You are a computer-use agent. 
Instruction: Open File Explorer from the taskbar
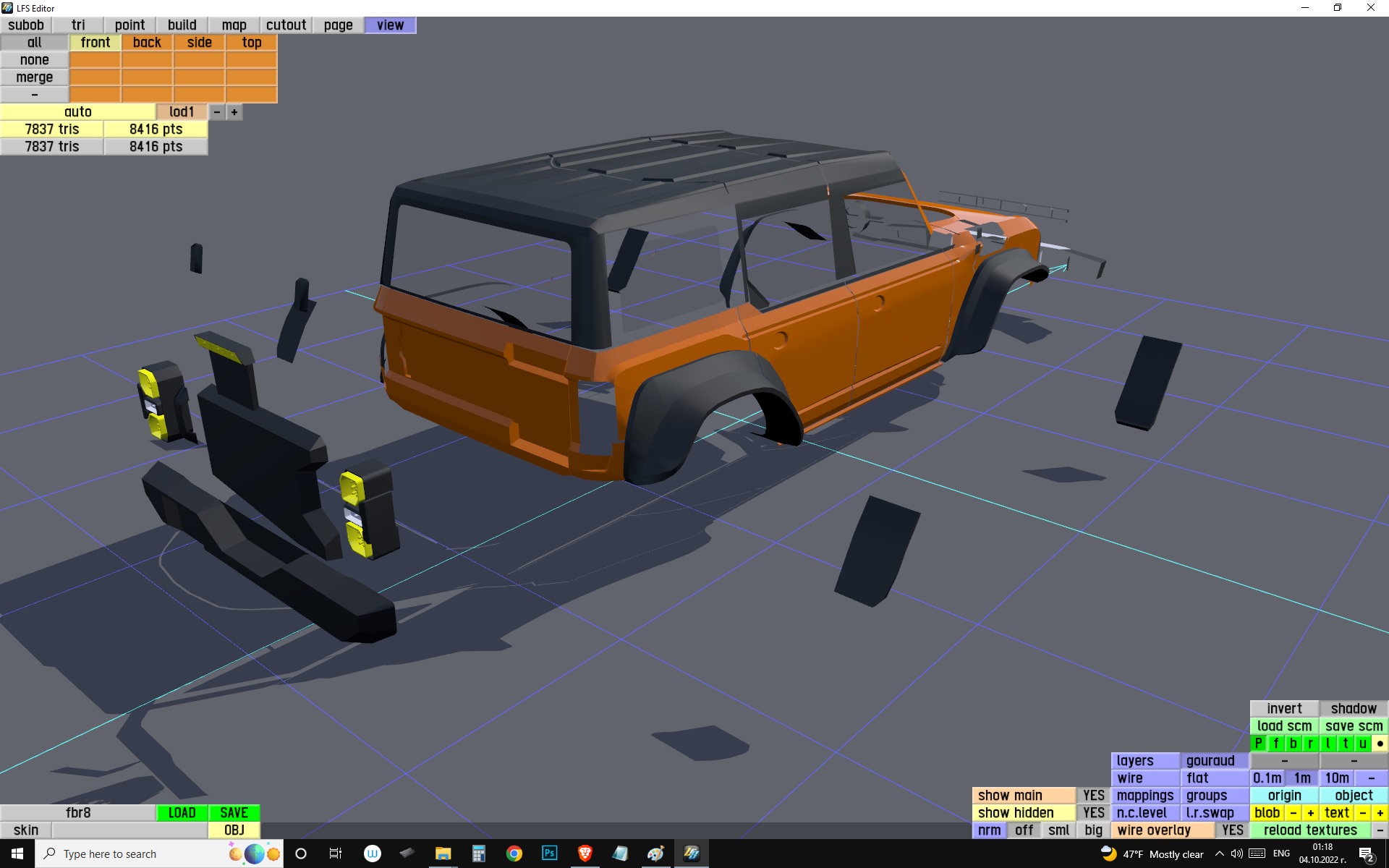443,854
